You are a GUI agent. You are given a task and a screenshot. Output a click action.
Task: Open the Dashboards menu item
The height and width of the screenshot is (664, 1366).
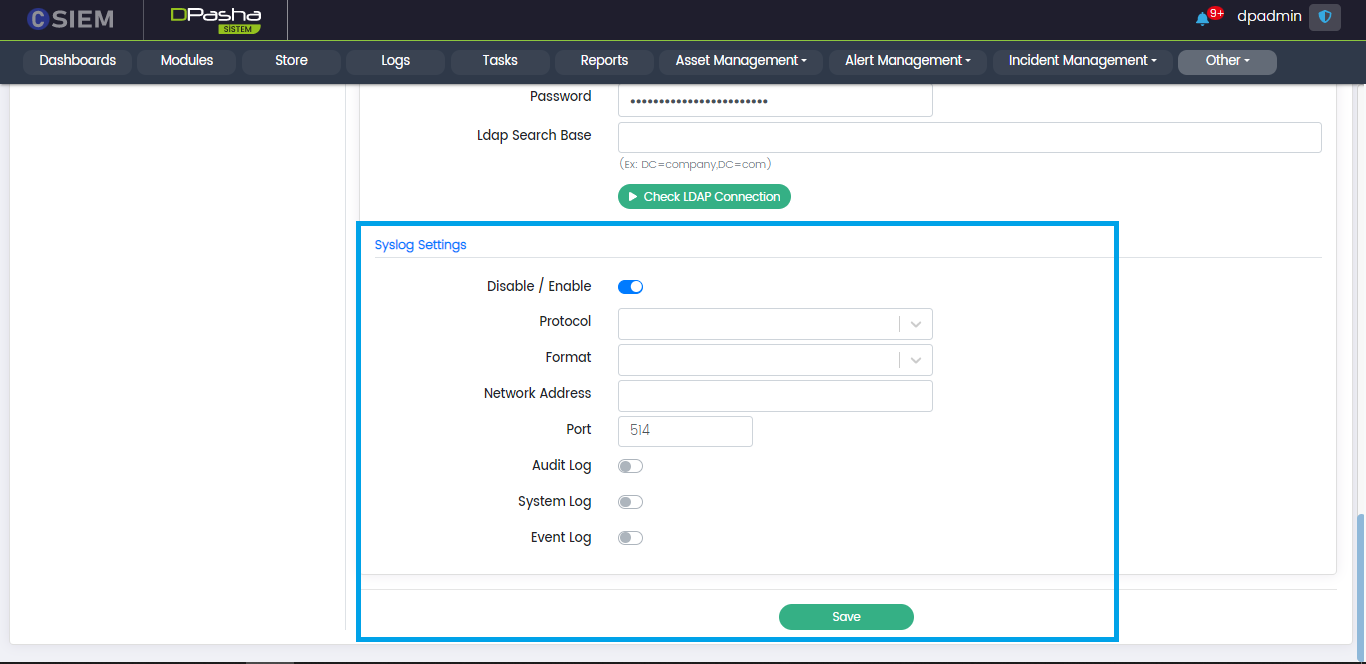click(x=78, y=61)
